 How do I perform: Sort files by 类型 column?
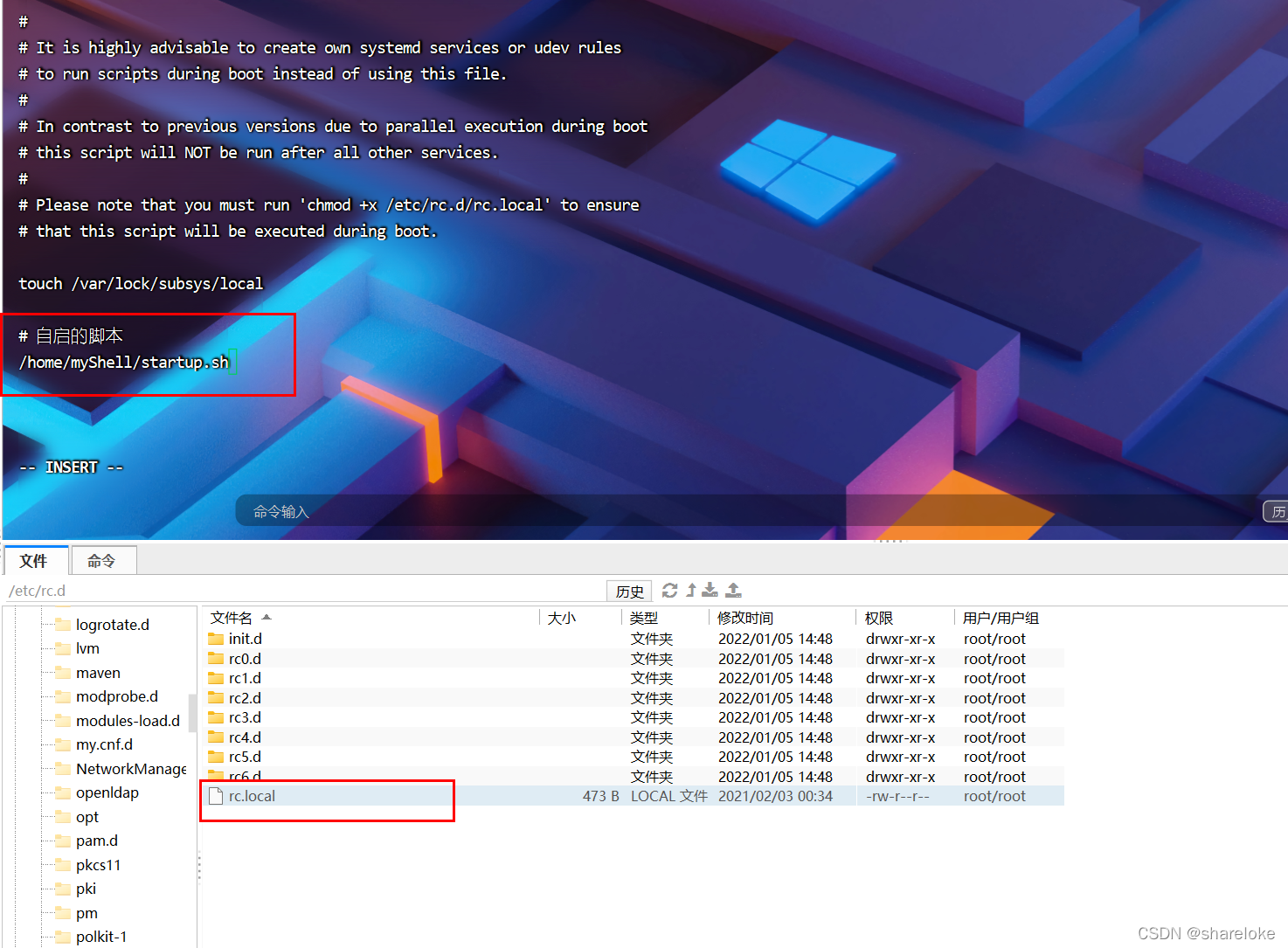point(666,618)
